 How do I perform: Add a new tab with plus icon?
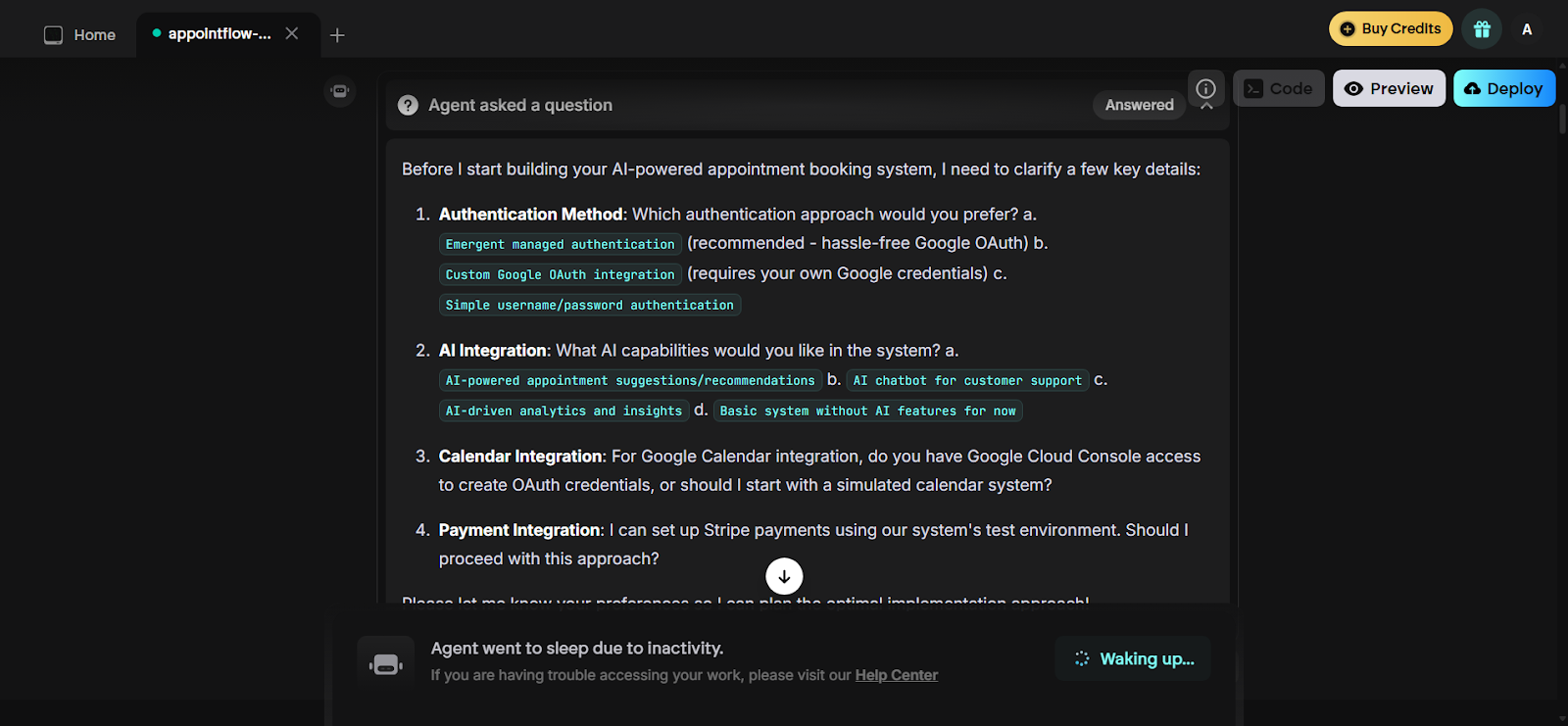[337, 35]
